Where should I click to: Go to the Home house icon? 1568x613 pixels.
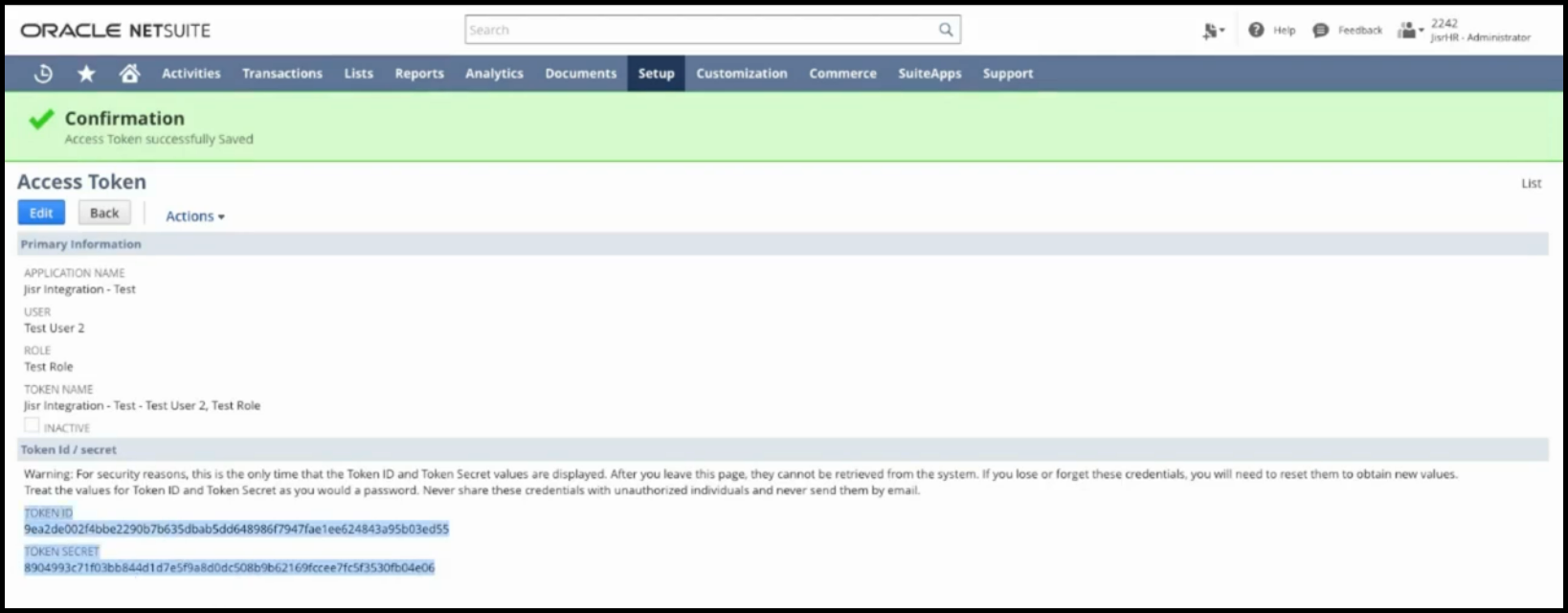pyautogui.click(x=129, y=74)
